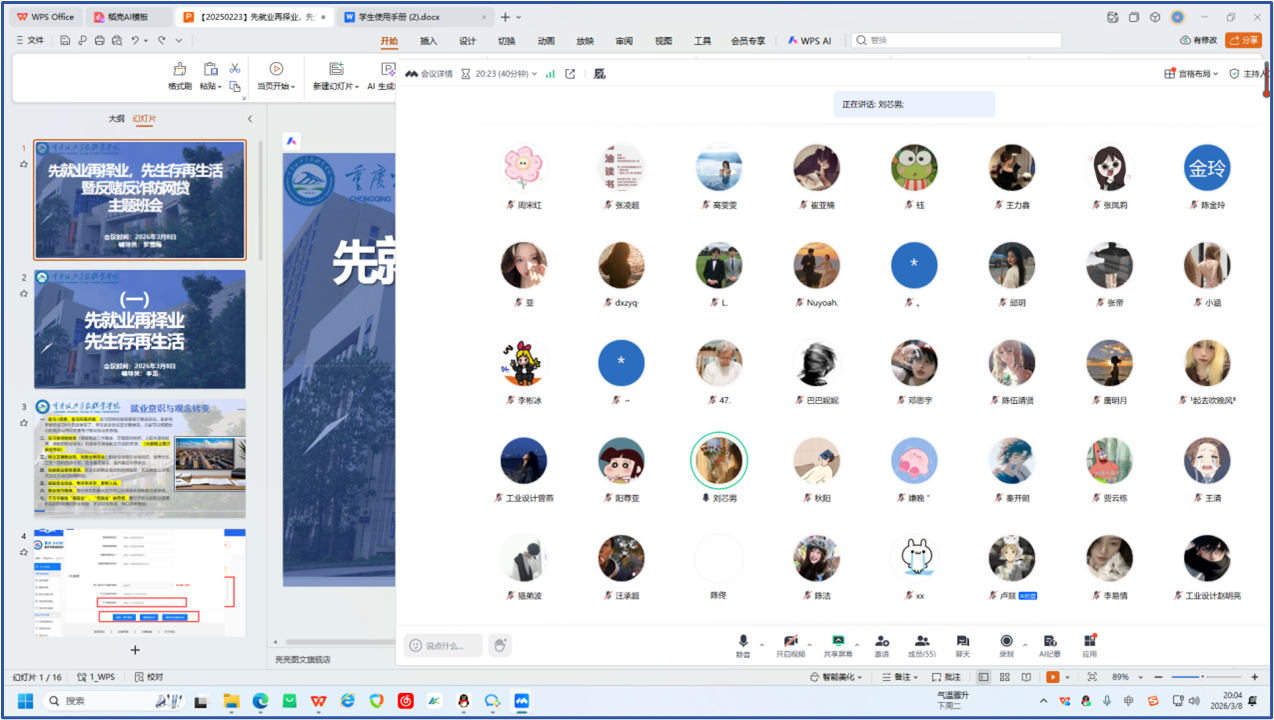Click the print icon in quick access bar
The image size is (1274, 720).
click(x=99, y=41)
